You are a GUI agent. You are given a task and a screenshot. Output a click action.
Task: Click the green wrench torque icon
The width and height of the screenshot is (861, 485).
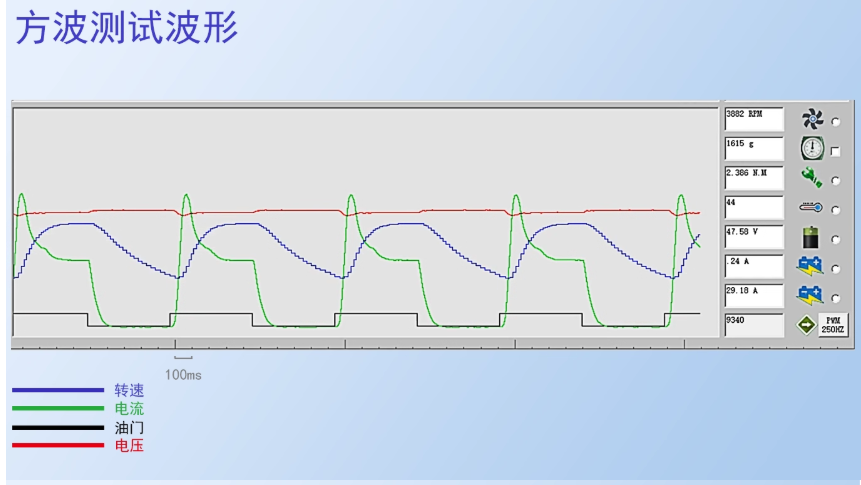pyautogui.click(x=811, y=179)
